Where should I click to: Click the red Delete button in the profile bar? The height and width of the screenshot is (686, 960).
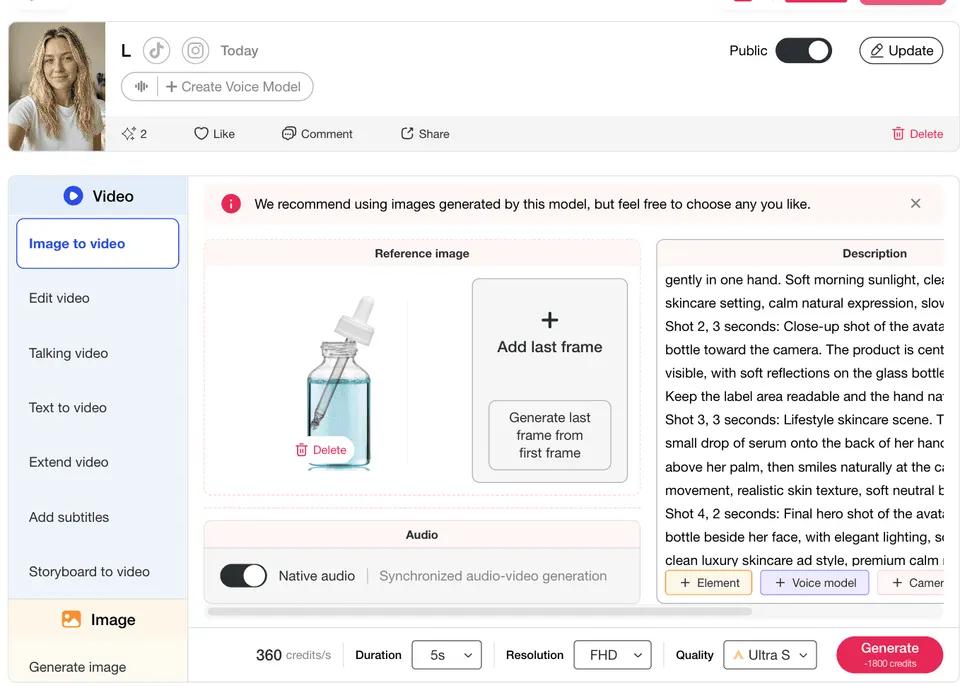[x=917, y=134]
